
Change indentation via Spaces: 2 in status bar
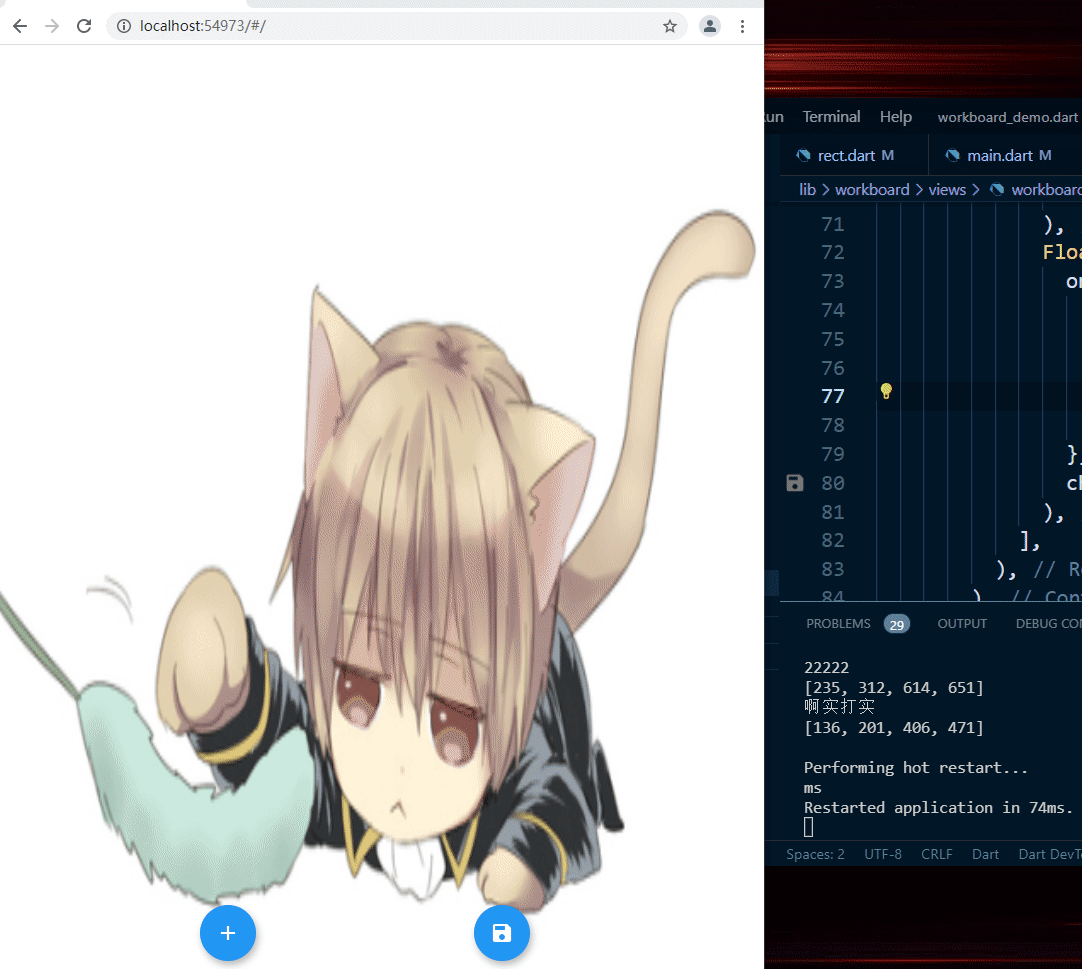[x=815, y=854]
